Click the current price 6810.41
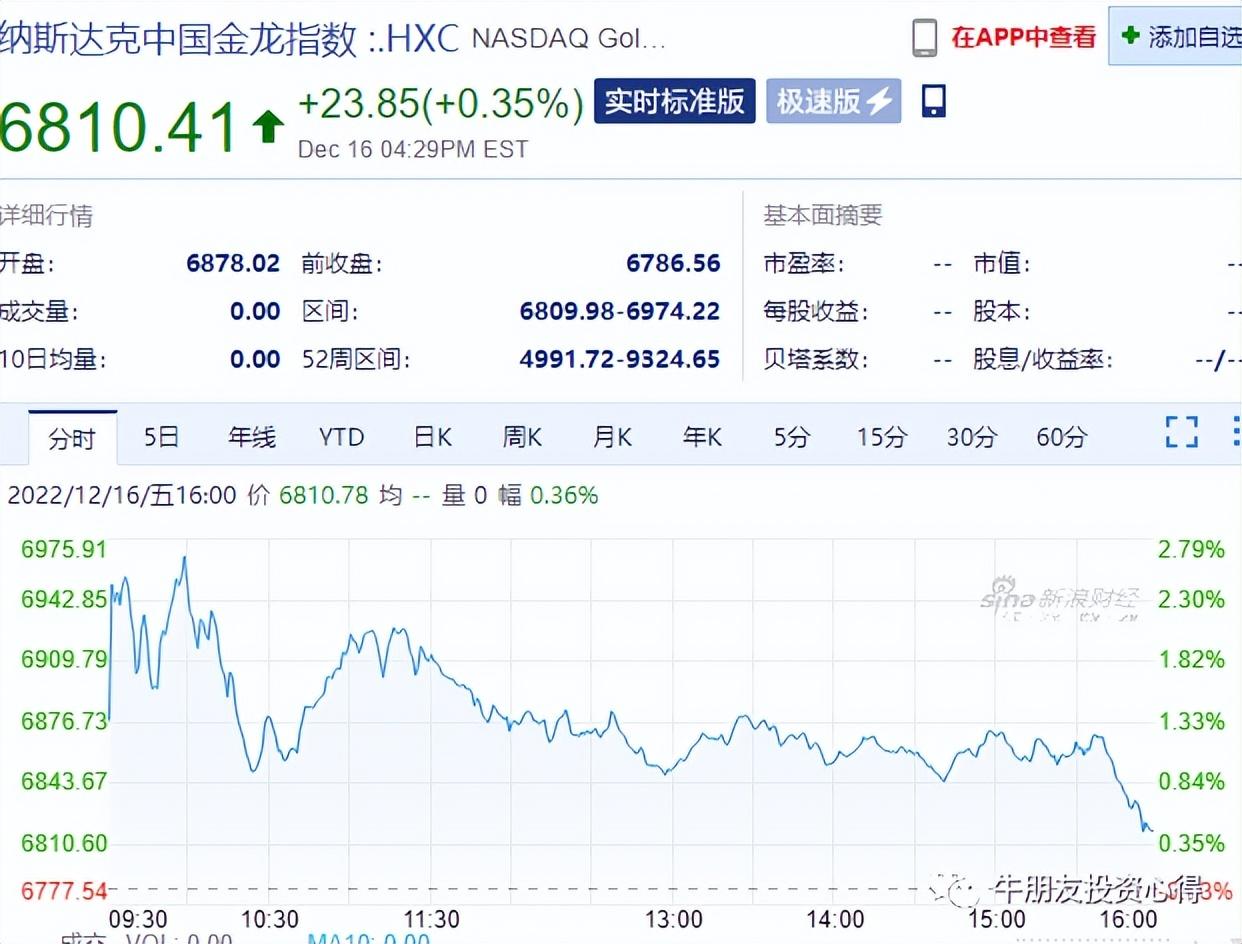 tap(119, 127)
